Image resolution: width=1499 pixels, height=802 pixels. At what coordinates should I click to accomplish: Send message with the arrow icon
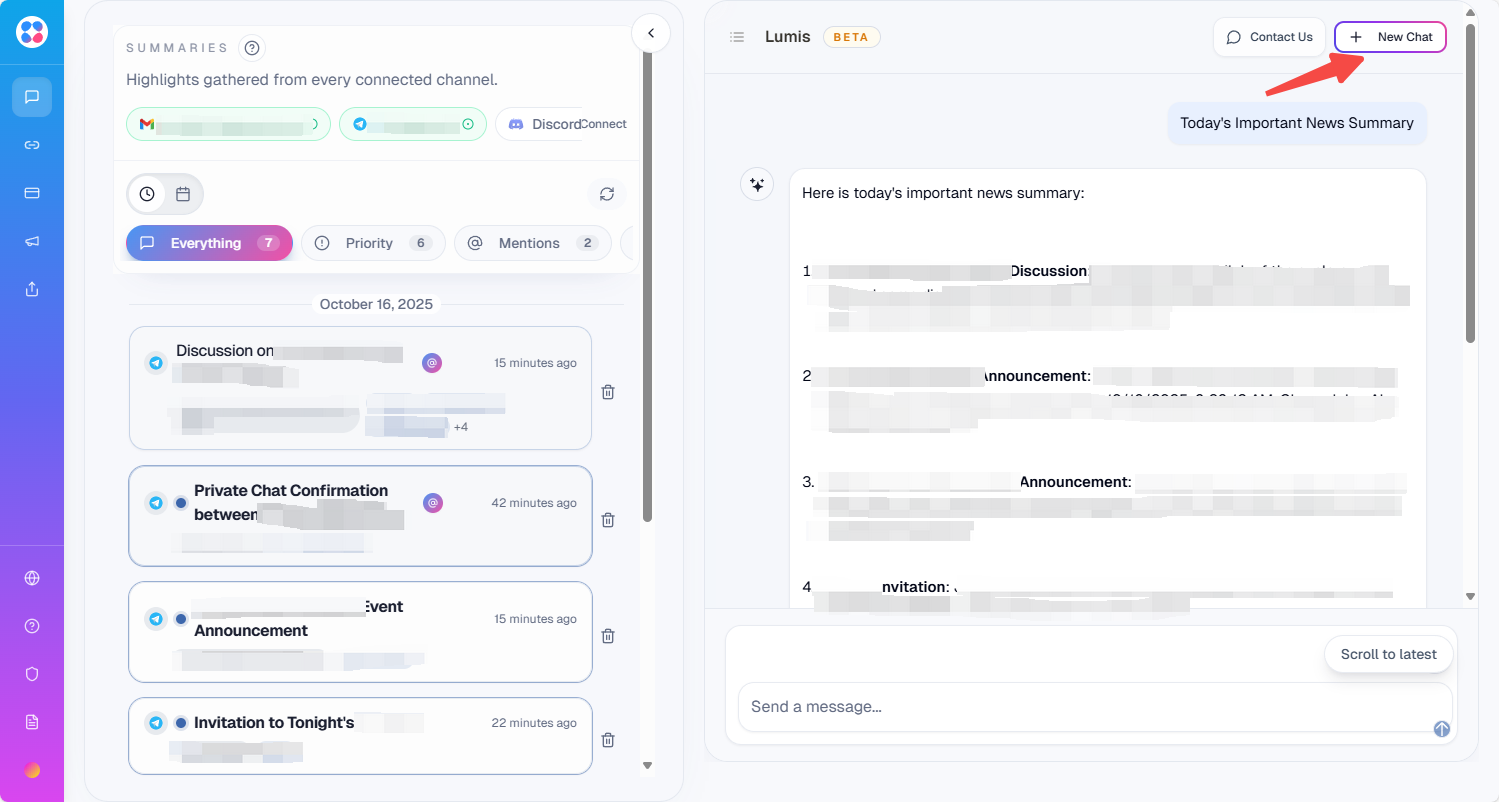point(1441,729)
